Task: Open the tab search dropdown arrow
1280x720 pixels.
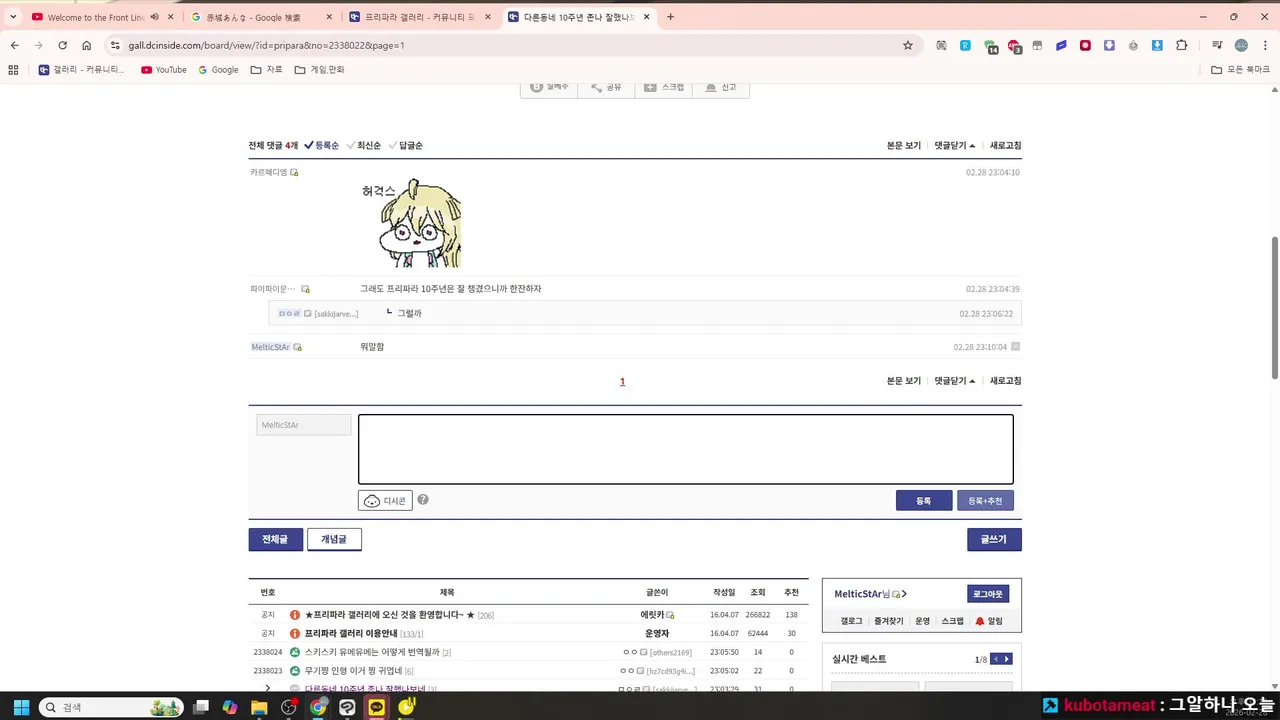Action: coord(13,17)
